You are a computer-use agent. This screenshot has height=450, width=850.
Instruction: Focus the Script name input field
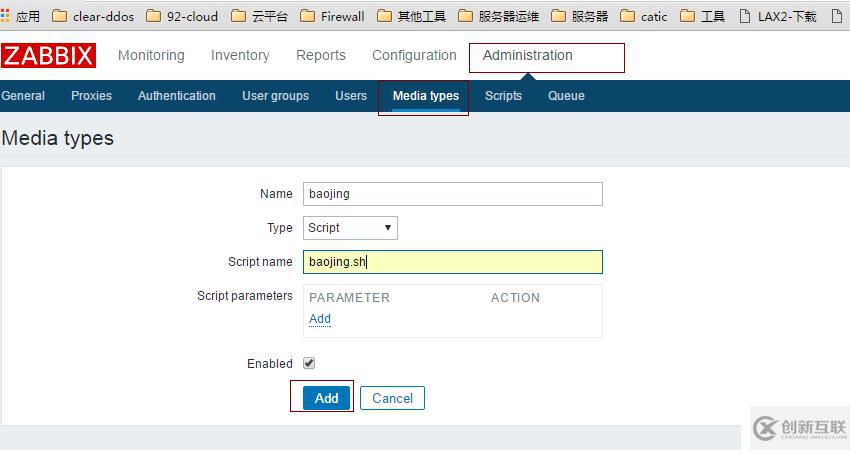point(453,262)
